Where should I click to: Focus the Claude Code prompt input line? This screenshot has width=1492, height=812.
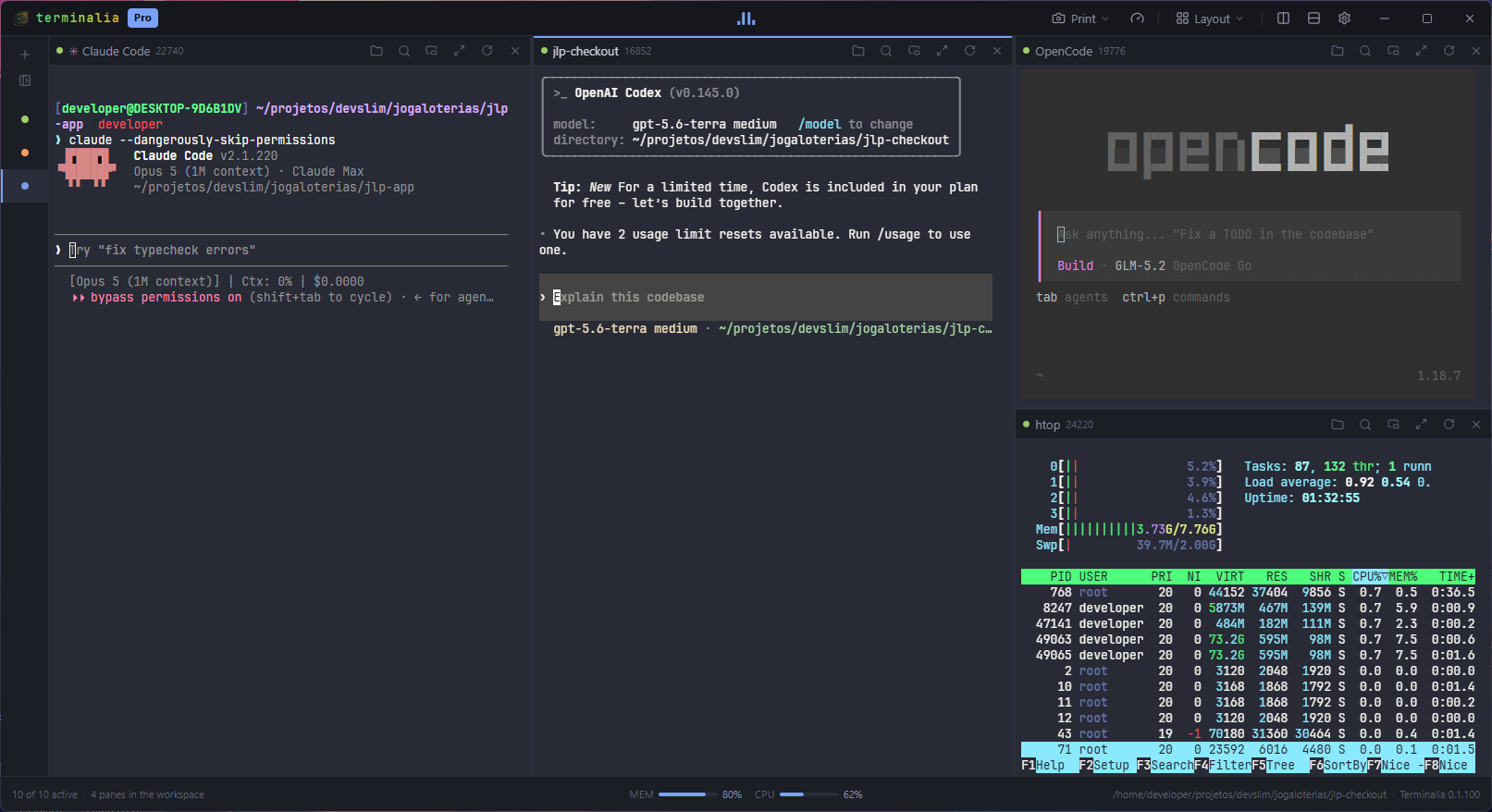[281, 250]
